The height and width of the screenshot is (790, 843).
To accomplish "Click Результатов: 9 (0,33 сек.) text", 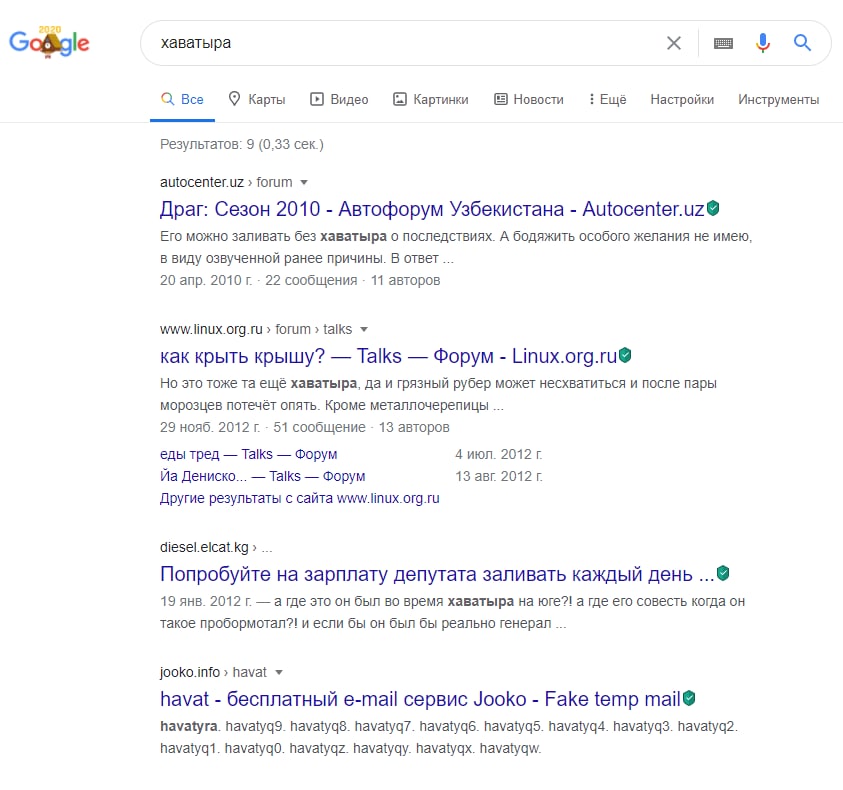I will click(242, 145).
